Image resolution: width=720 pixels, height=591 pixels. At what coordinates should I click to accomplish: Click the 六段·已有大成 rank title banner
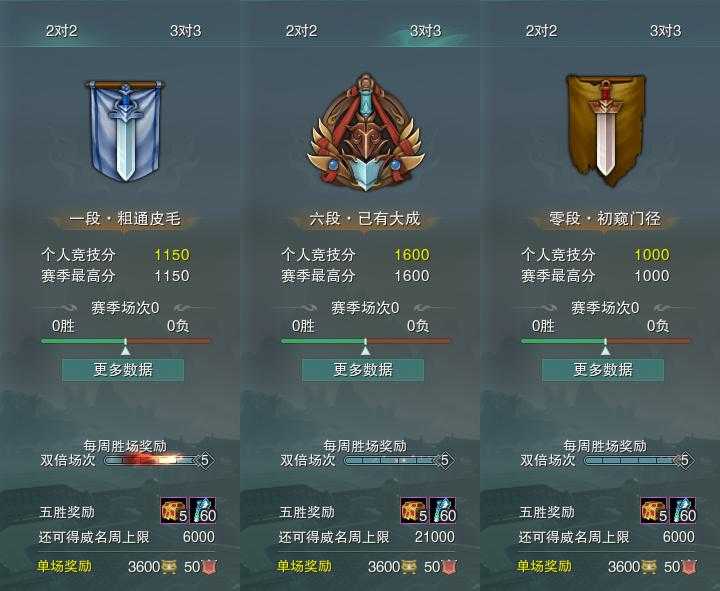[x=365, y=219]
